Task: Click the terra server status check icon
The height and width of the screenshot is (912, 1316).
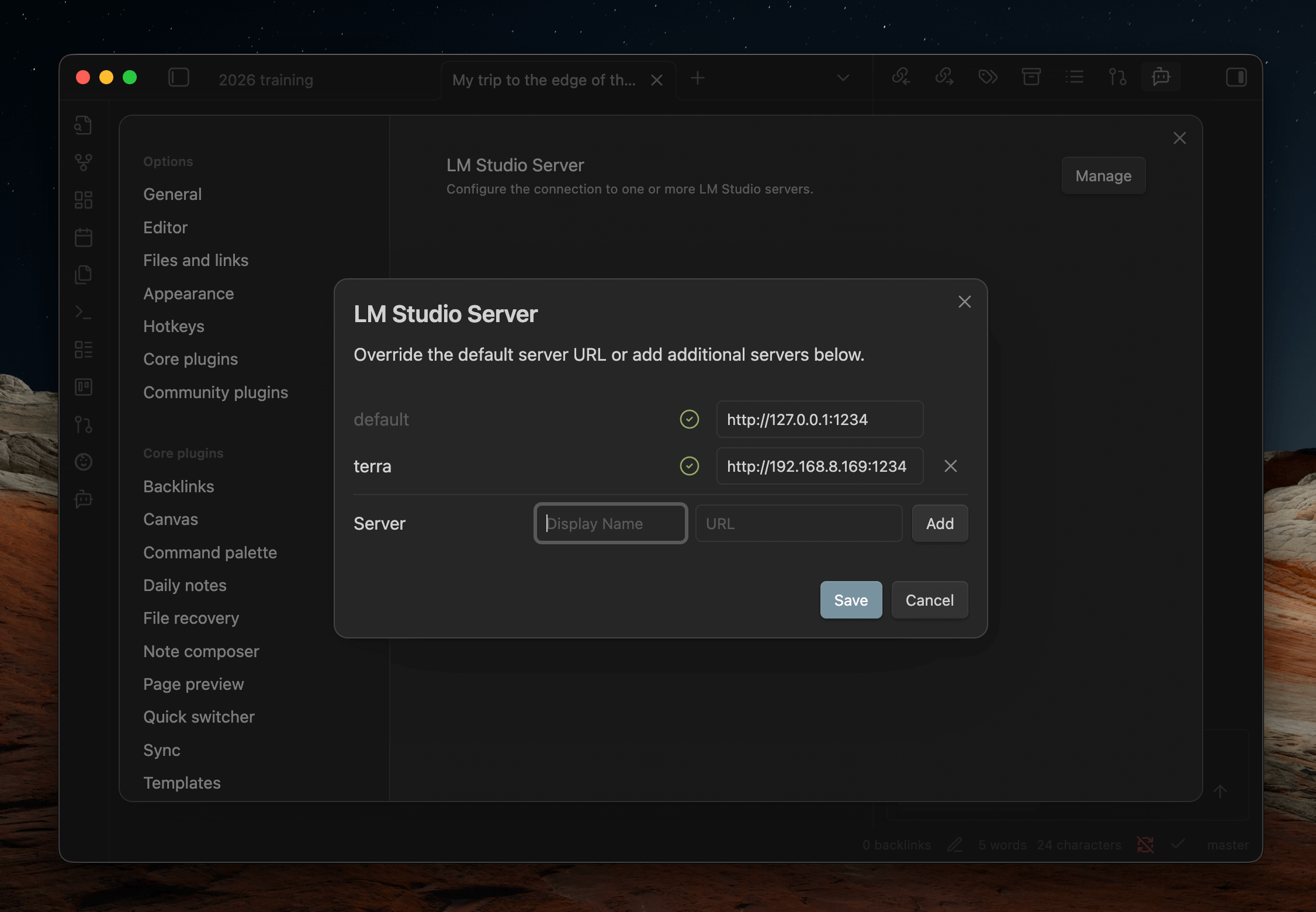Action: coord(690,466)
